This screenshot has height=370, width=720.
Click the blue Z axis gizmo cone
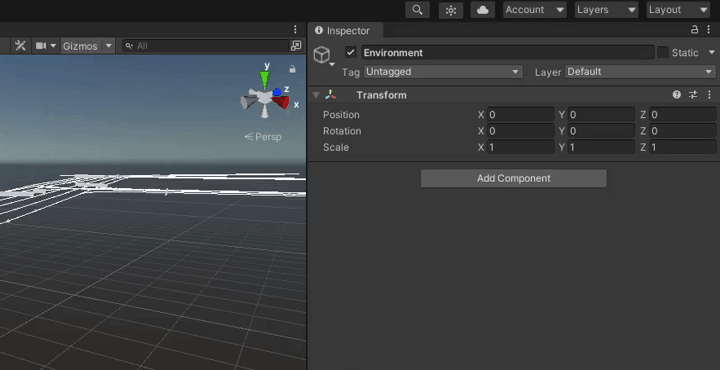pyautogui.click(x=277, y=92)
